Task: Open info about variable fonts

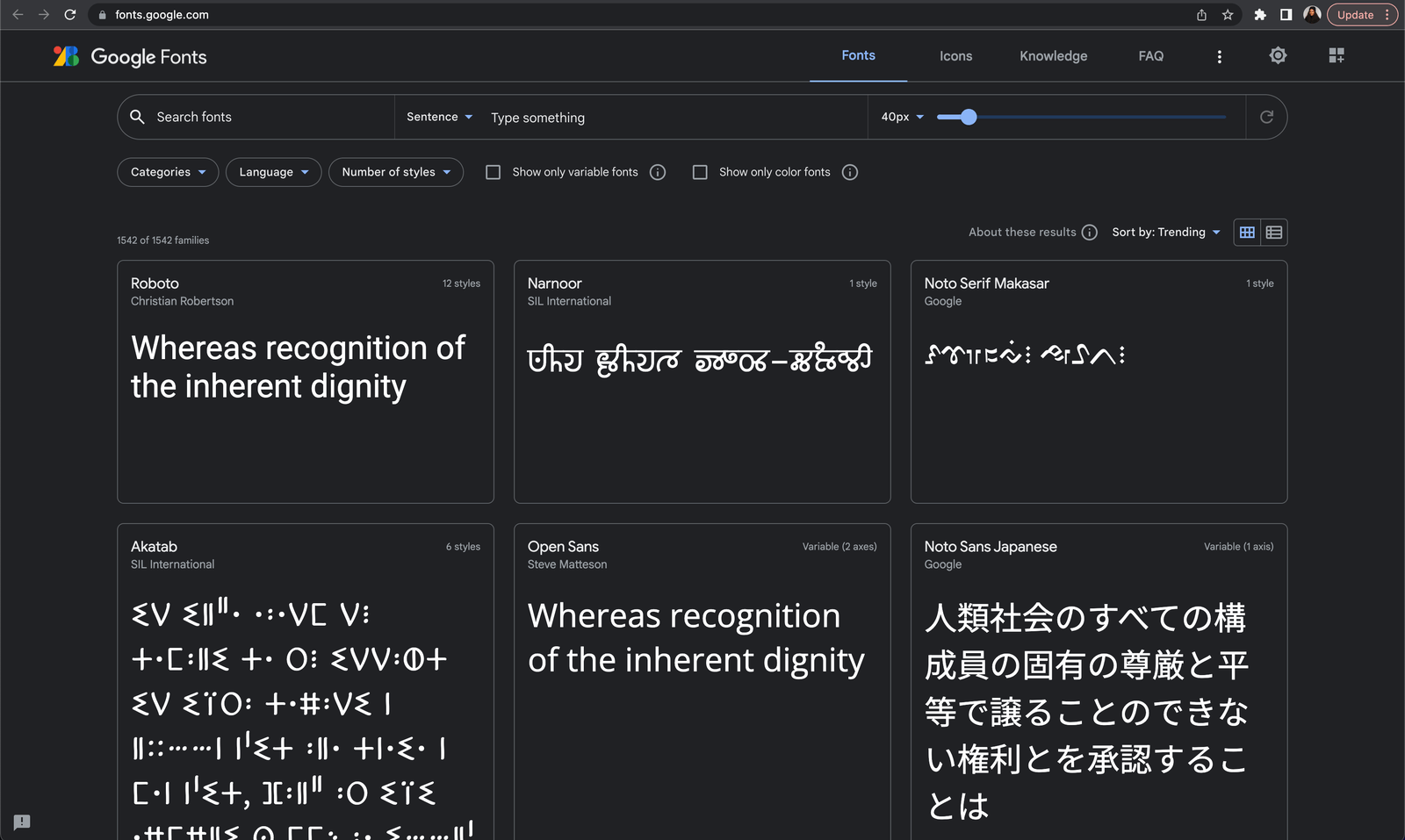Action: coord(658,172)
